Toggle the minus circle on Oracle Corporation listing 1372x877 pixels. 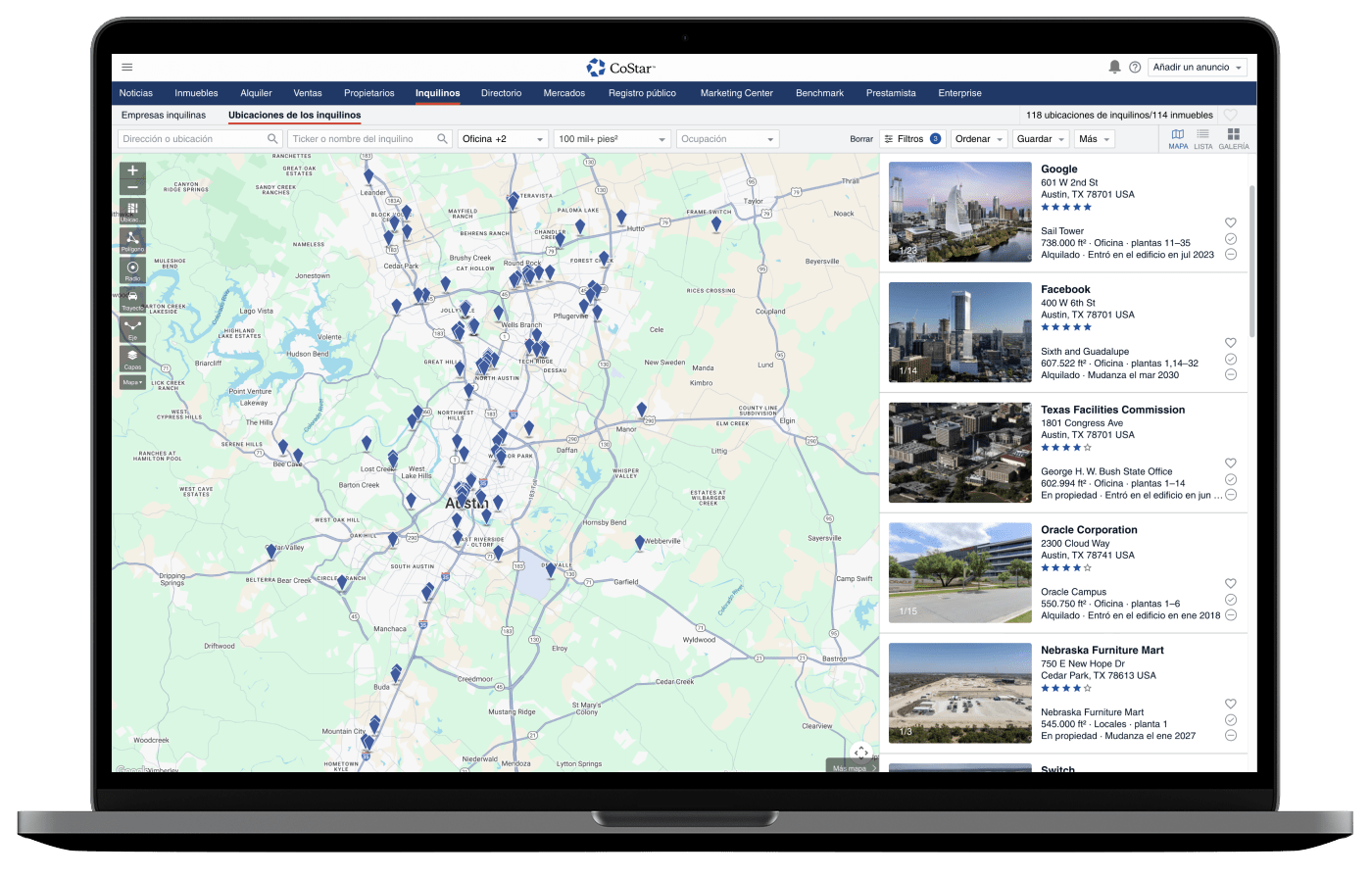pyautogui.click(x=1231, y=615)
